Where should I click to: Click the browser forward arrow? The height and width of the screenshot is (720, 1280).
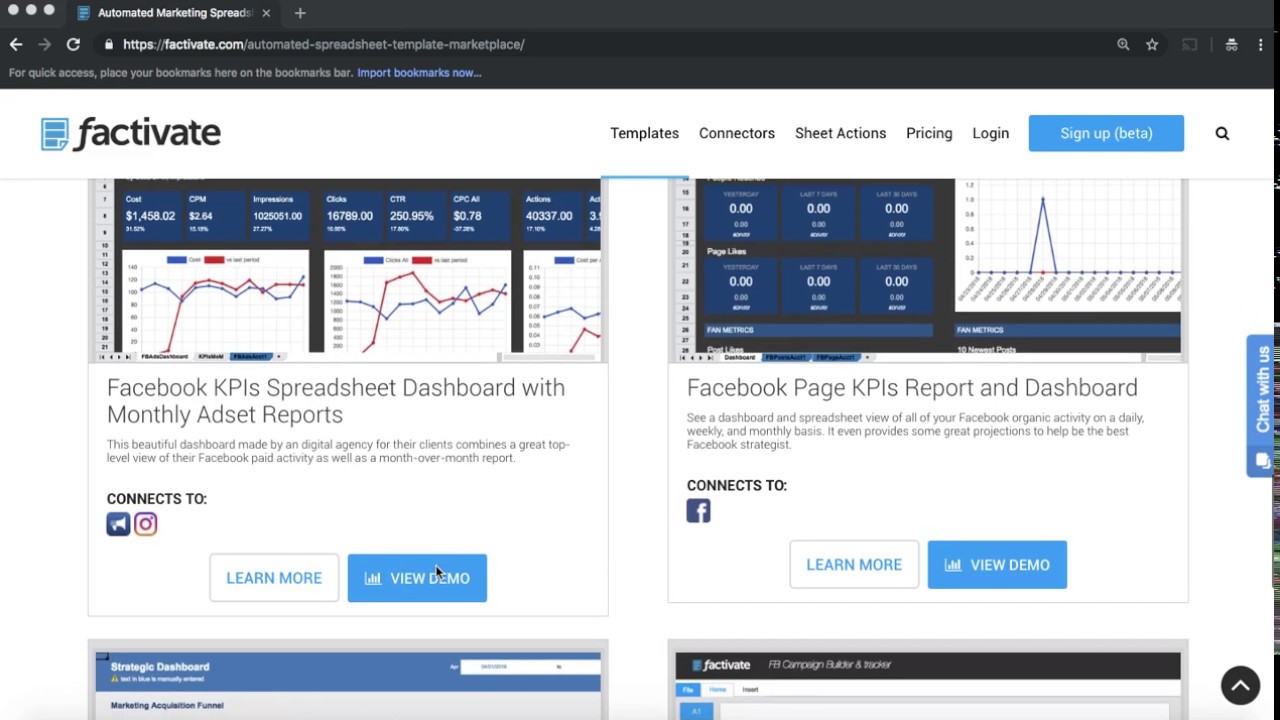pos(44,44)
